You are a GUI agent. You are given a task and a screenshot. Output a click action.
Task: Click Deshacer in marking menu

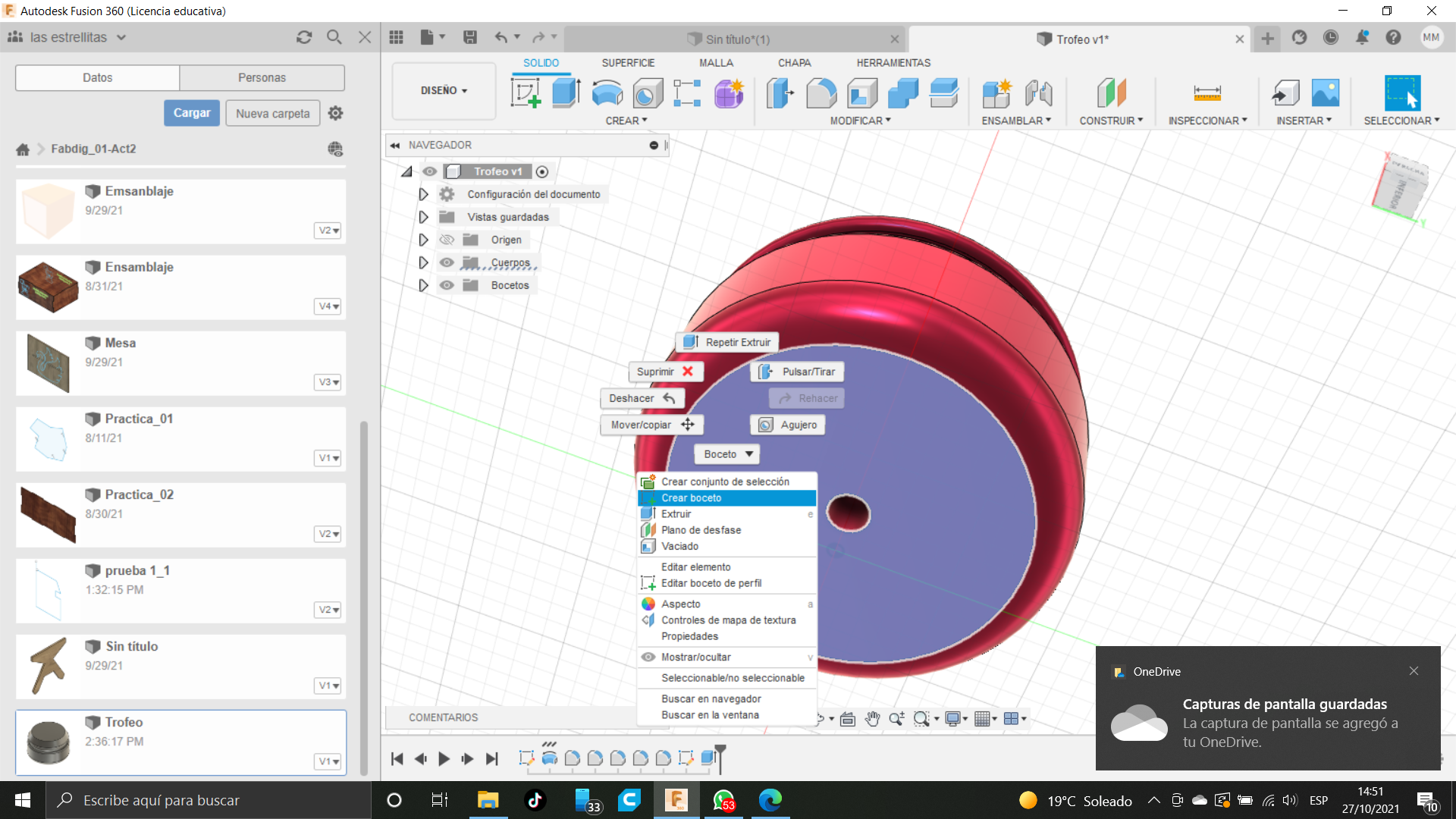pyautogui.click(x=642, y=398)
